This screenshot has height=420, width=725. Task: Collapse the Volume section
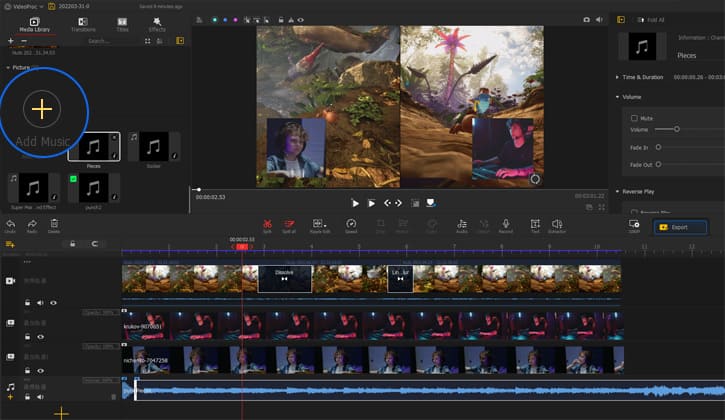pyautogui.click(x=618, y=97)
